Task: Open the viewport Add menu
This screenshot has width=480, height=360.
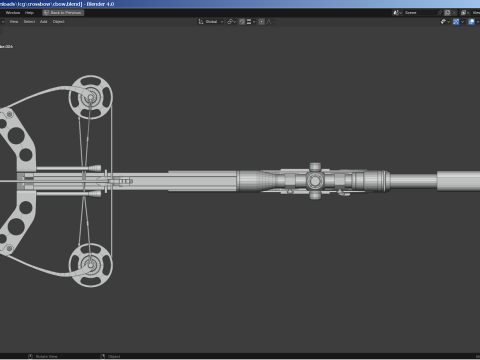Action: (44, 22)
